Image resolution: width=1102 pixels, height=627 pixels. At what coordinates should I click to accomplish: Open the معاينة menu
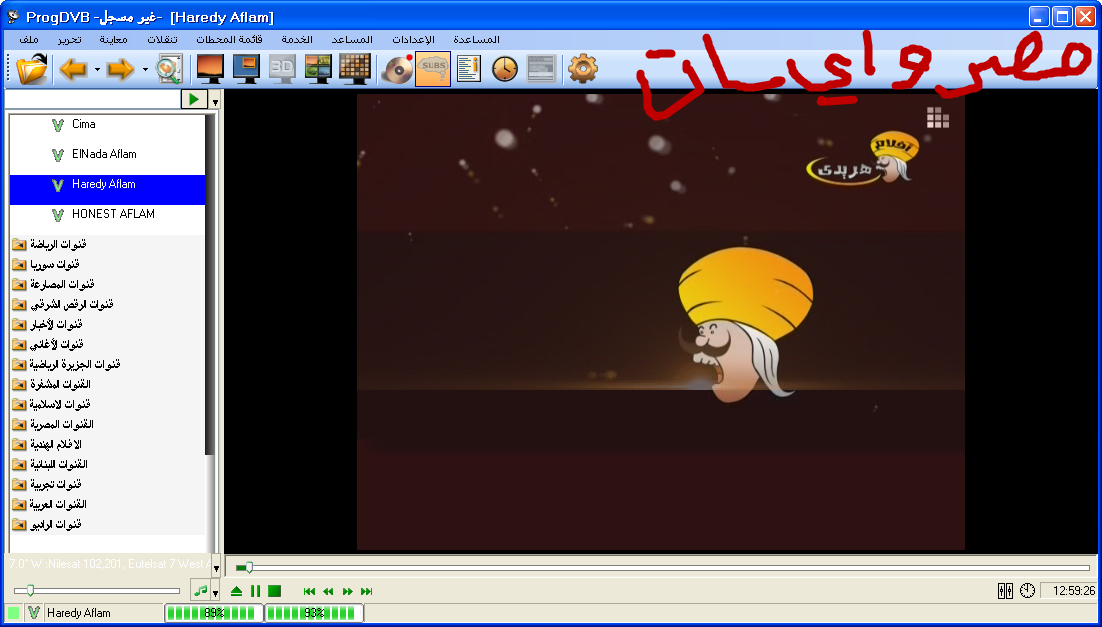coord(112,40)
